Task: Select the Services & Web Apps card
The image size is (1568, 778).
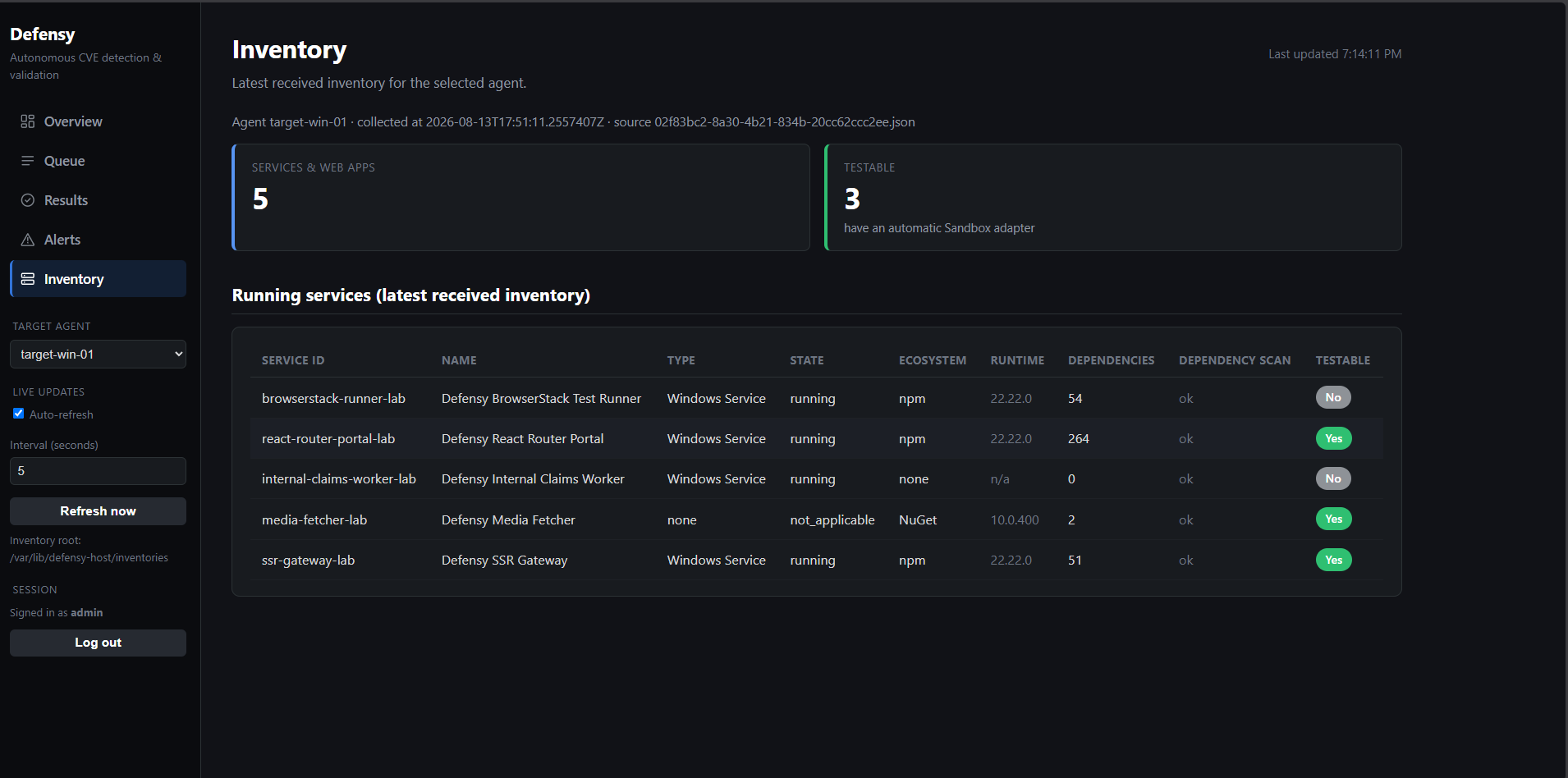Action: tap(521, 198)
